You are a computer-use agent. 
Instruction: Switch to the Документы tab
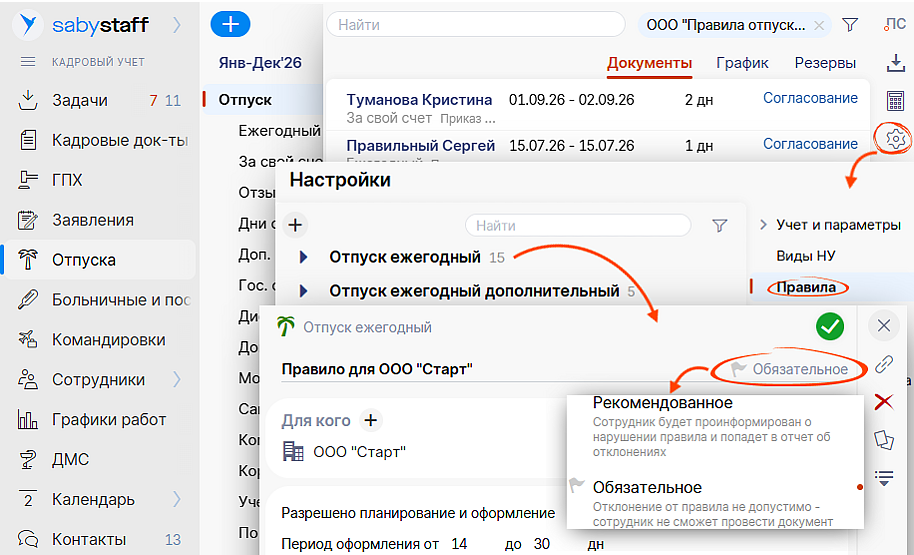coord(649,63)
